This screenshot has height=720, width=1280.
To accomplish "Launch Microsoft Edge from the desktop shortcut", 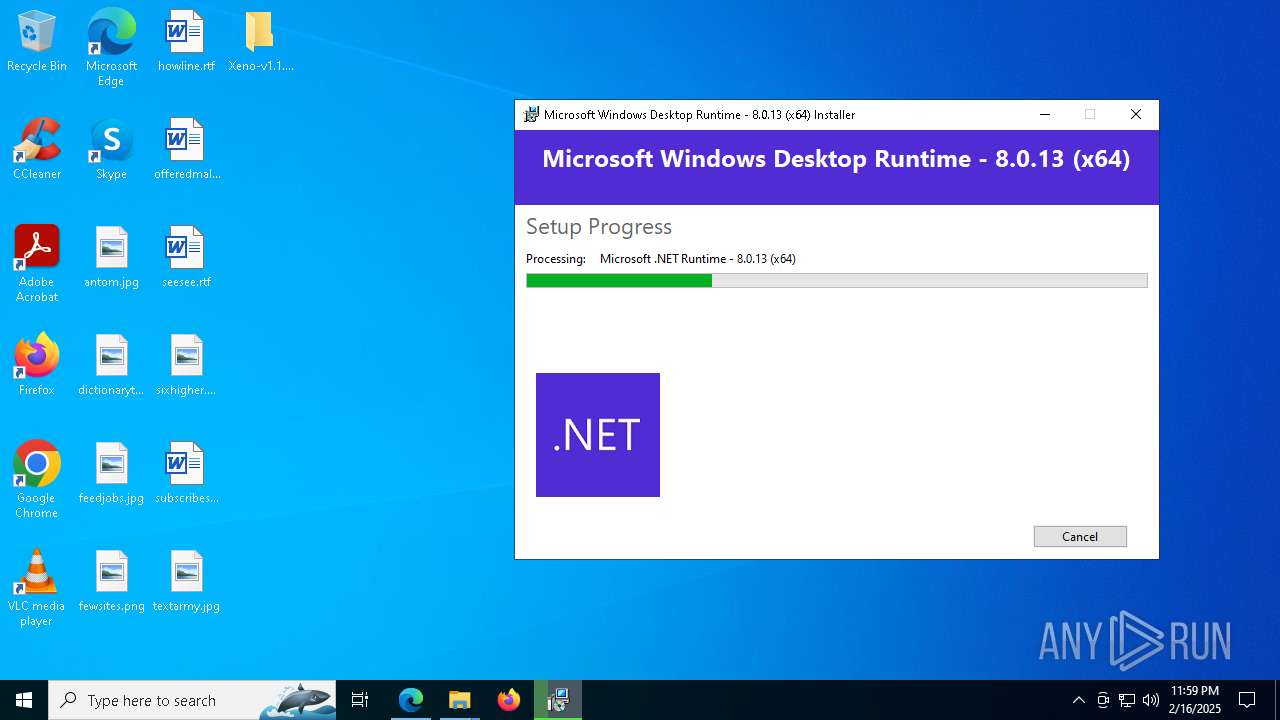I will coord(111,48).
